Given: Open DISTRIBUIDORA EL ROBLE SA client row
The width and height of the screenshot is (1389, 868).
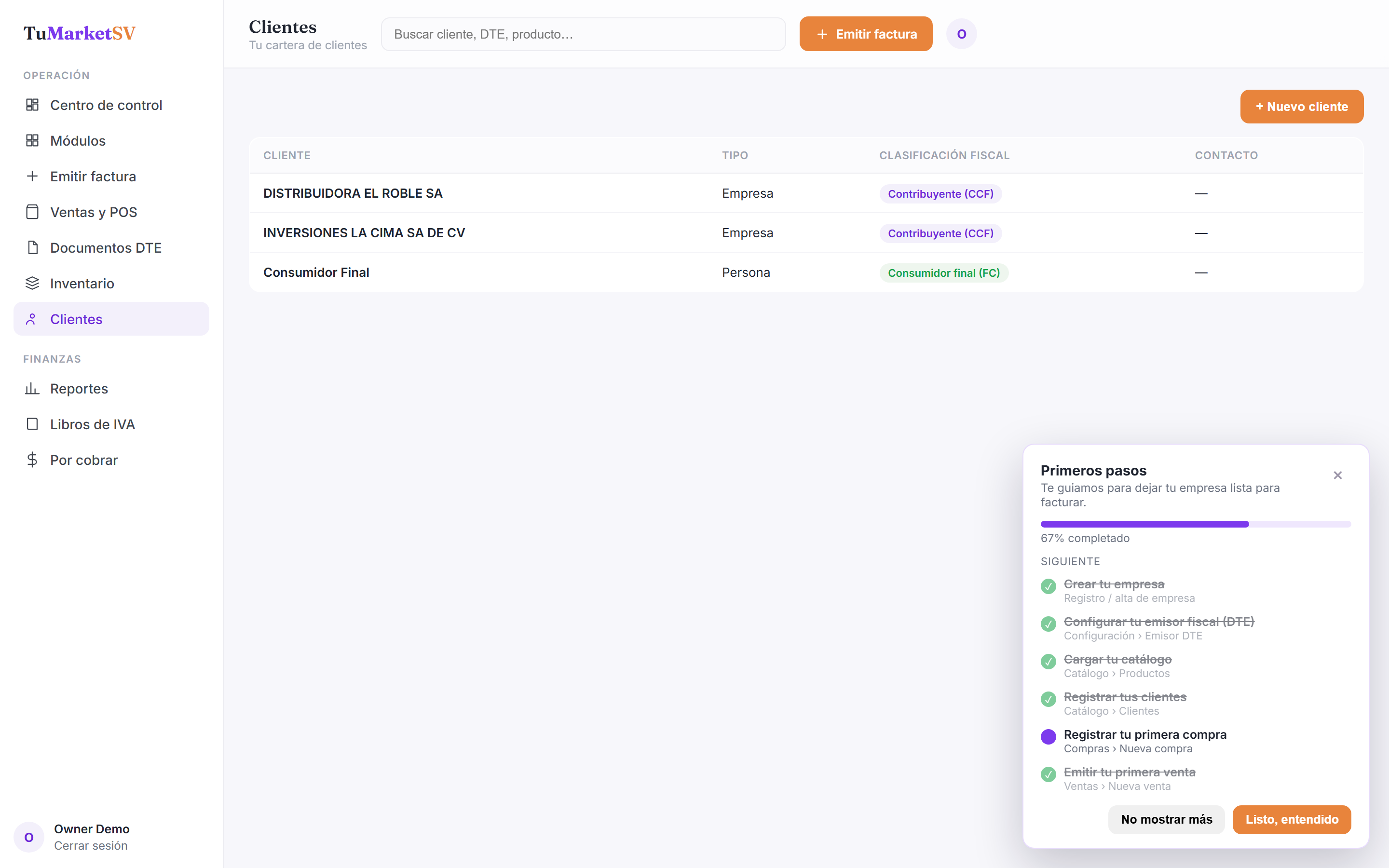Looking at the screenshot, I should 806,193.
